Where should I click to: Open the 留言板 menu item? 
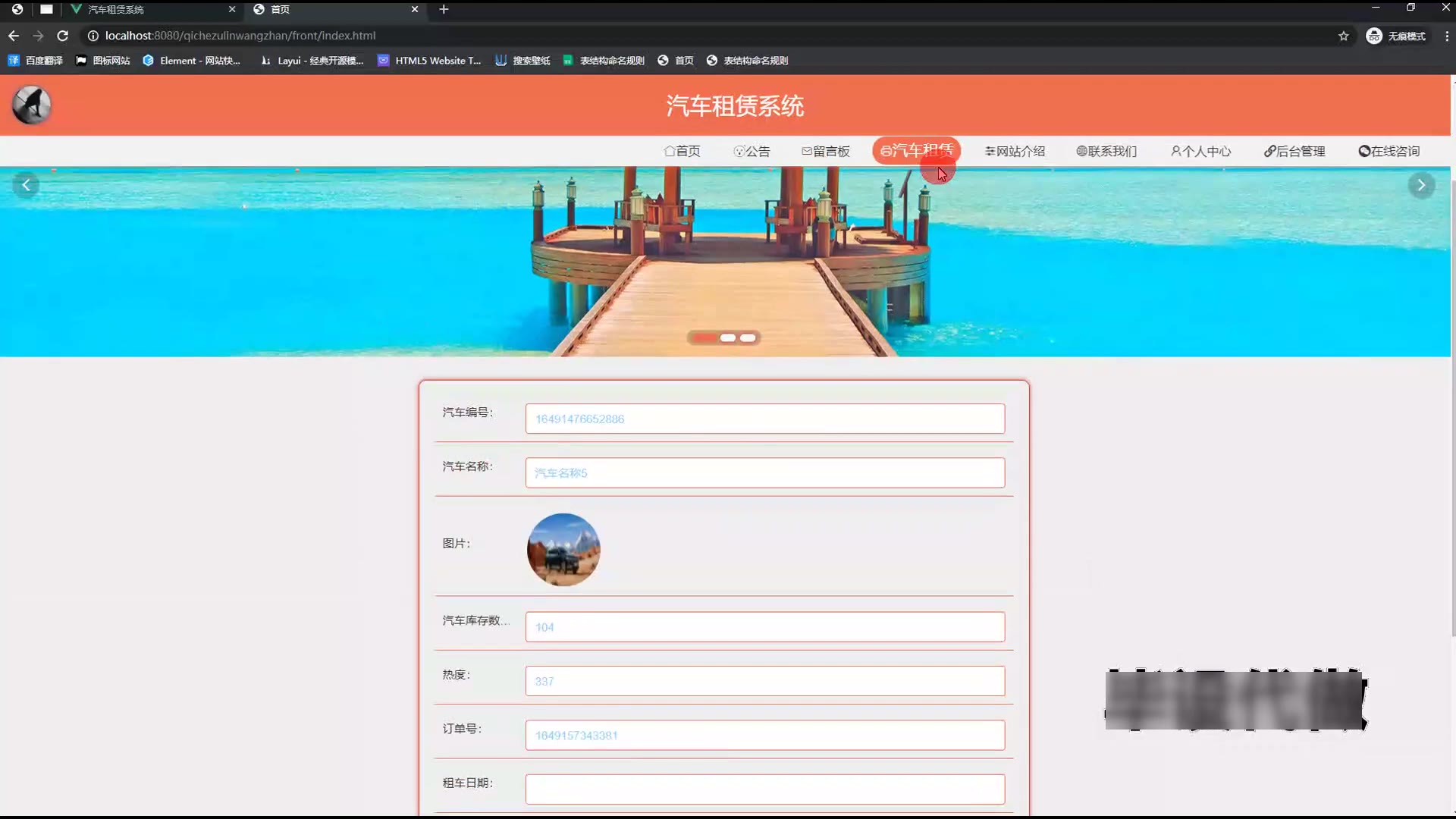coord(826,151)
